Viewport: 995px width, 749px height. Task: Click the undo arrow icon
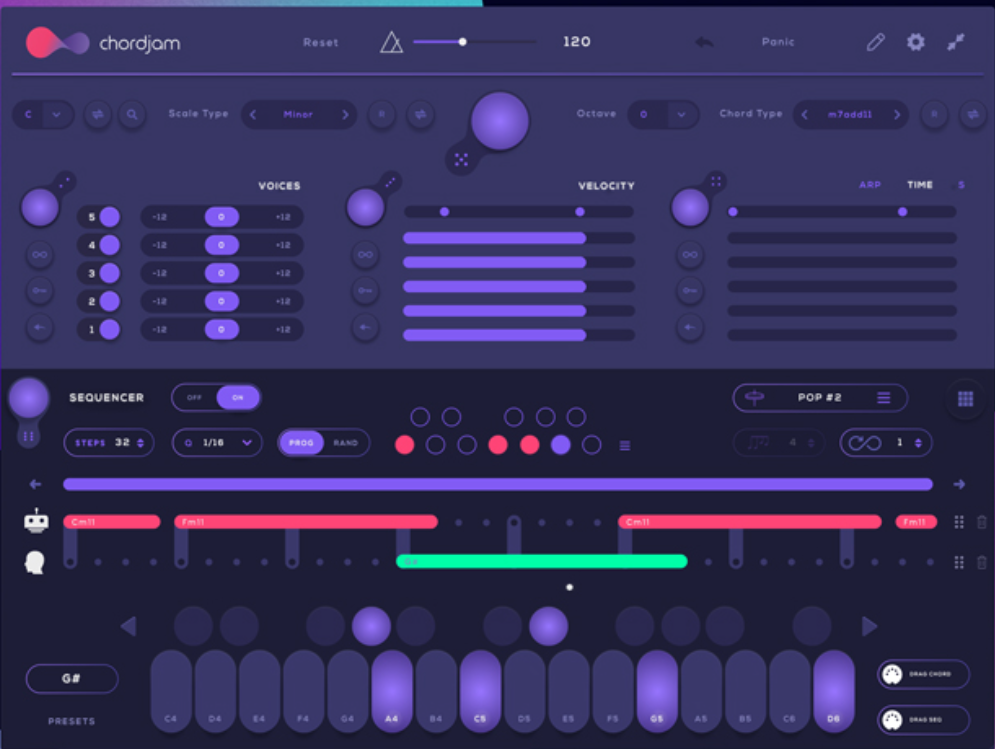click(704, 42)
